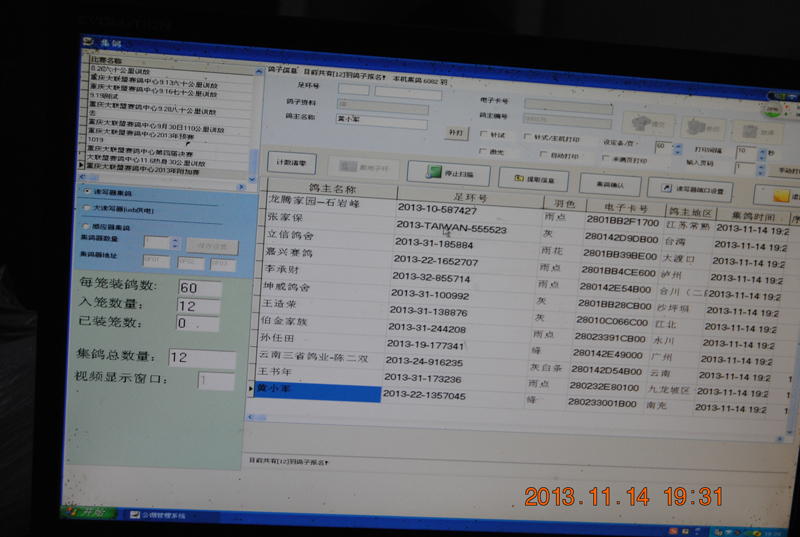Click the 打印间隔 spinner arrows

[x=760, y=152]
